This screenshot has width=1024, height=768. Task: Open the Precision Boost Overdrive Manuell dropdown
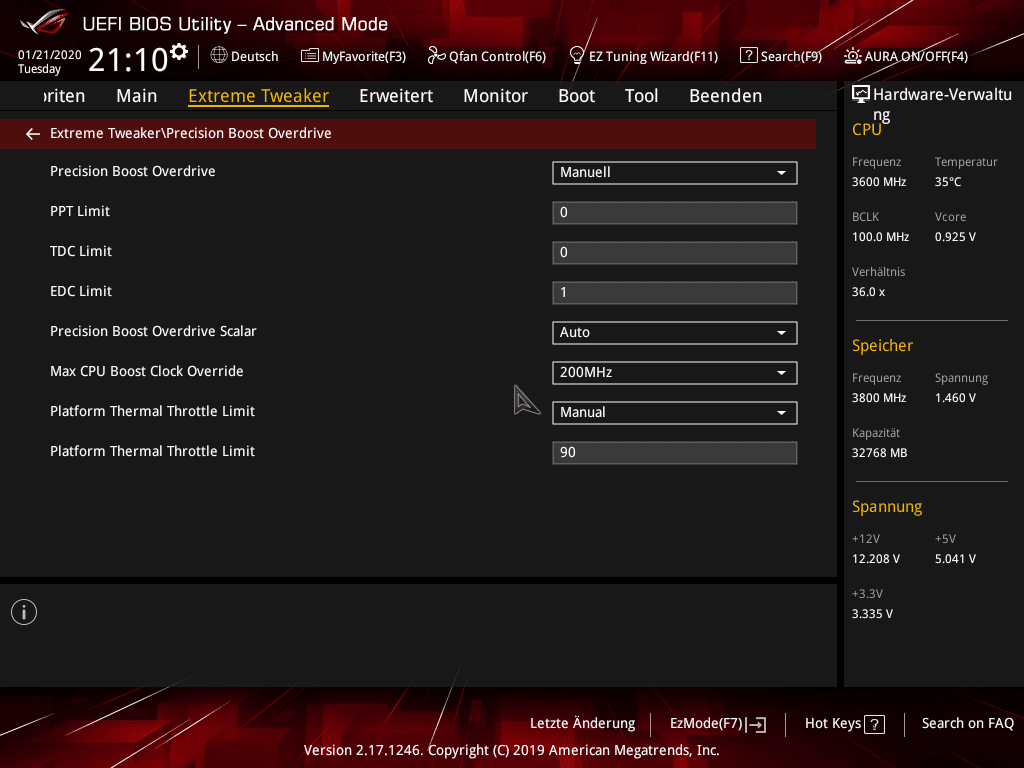[x=675, y=172]
